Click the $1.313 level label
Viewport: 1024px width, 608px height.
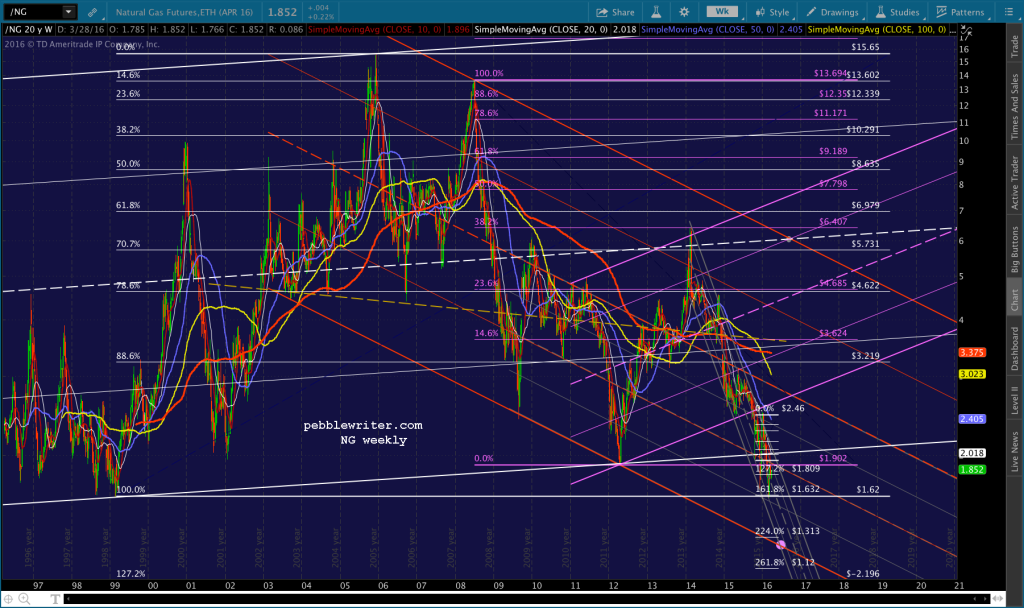[806, 531]
